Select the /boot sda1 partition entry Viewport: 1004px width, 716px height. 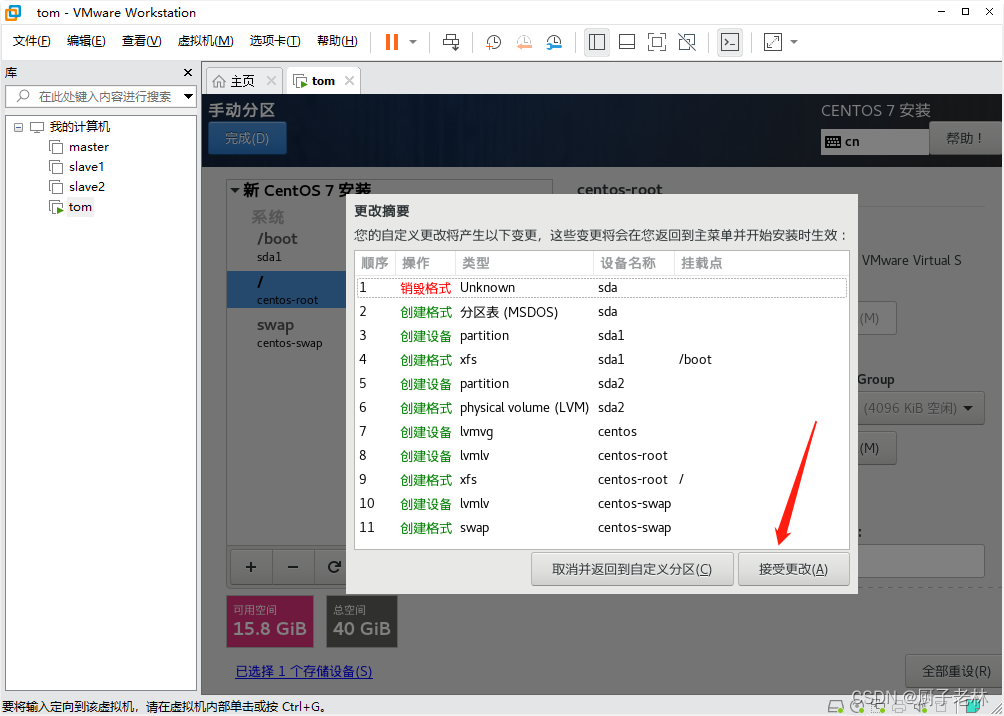pos(286,247)
